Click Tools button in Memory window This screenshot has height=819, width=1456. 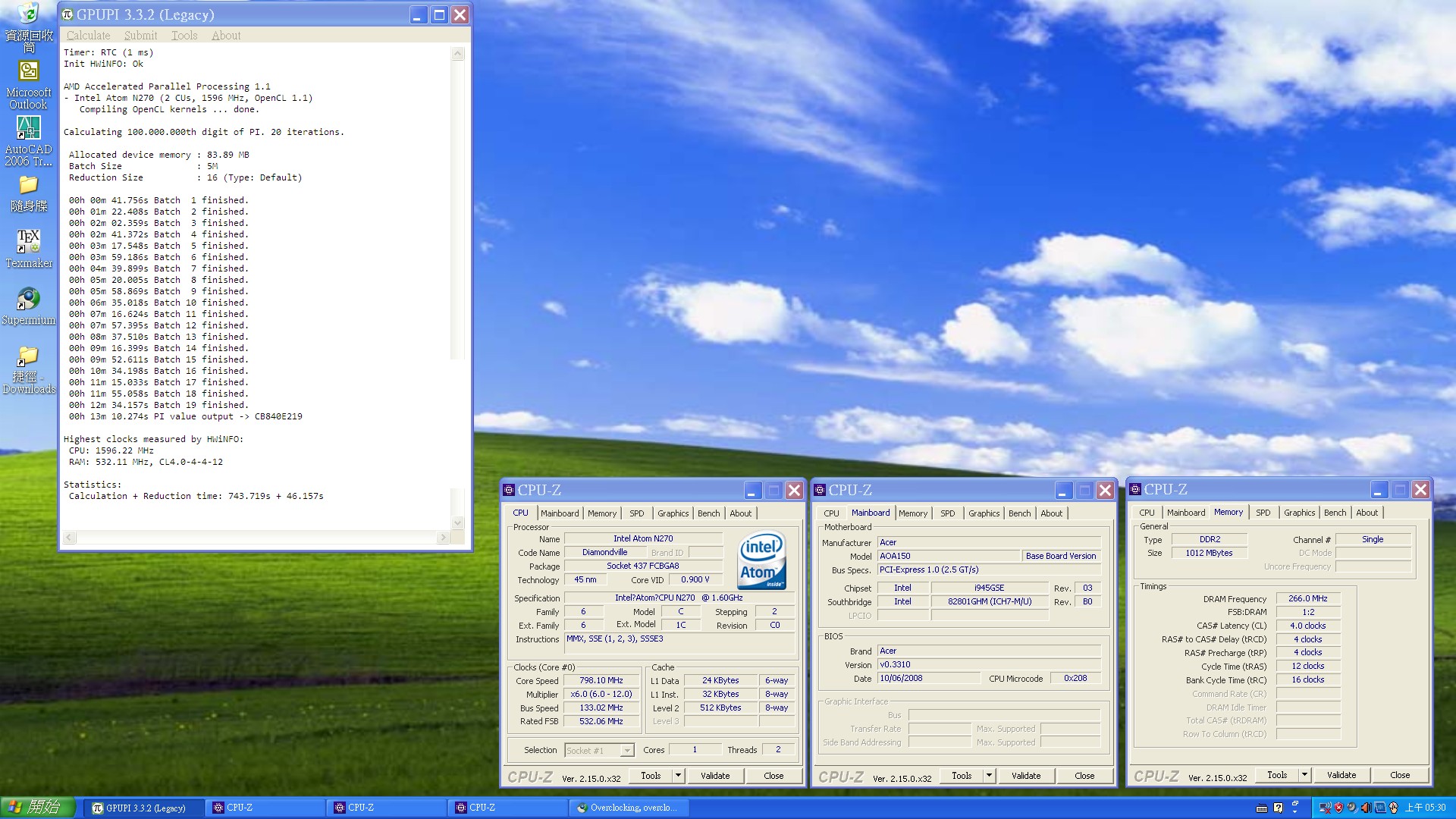click(x=1277, y=775)
